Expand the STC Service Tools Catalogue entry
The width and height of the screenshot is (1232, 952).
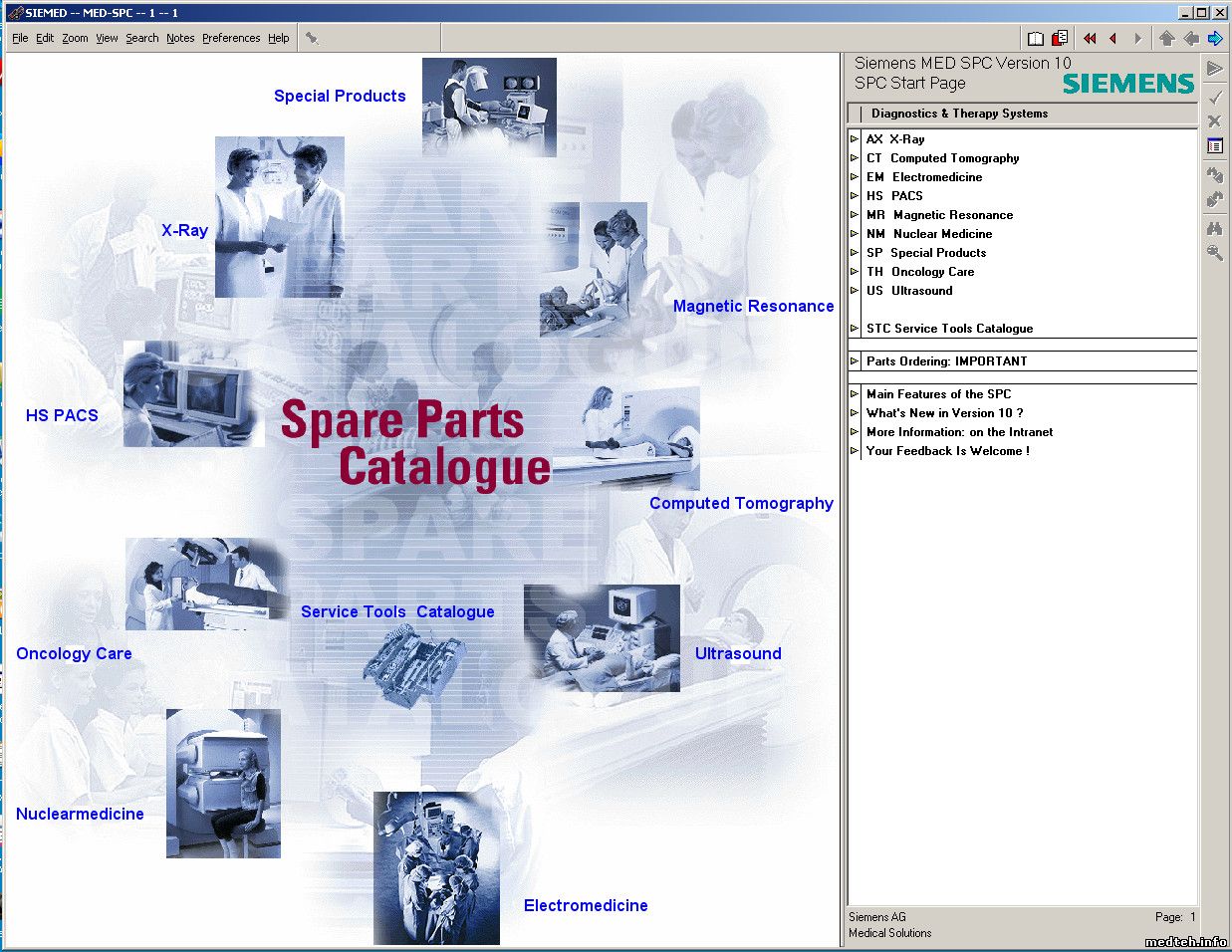coord(855,329)
